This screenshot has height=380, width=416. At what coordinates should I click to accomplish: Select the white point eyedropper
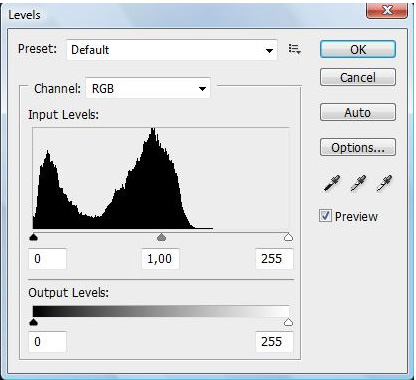click(384, 183)
